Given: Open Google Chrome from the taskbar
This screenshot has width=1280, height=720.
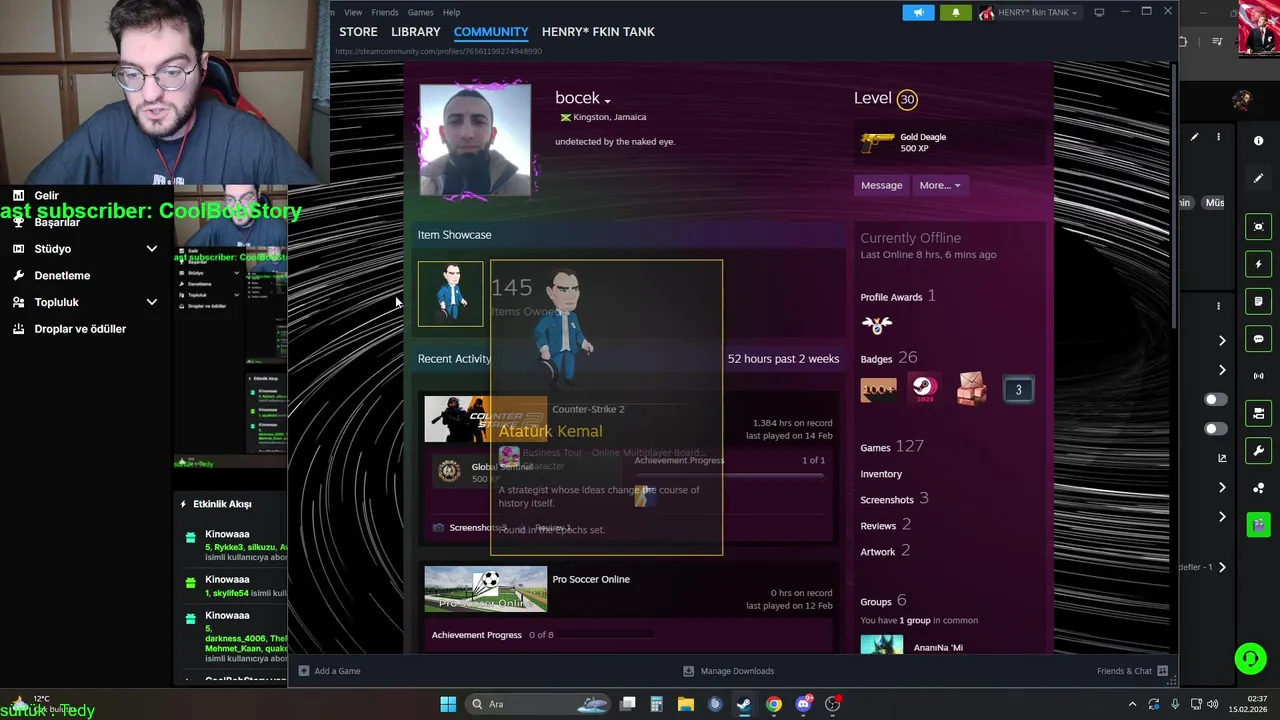Looking at the screenshot, I should pyautogui.click(x=773, y=704).
